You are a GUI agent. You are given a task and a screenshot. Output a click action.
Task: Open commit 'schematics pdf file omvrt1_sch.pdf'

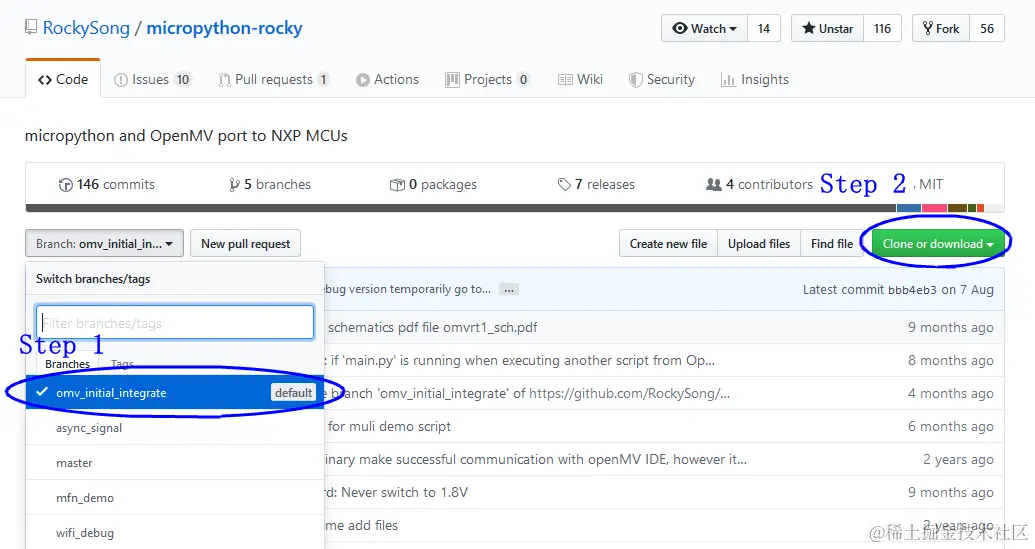432,327
